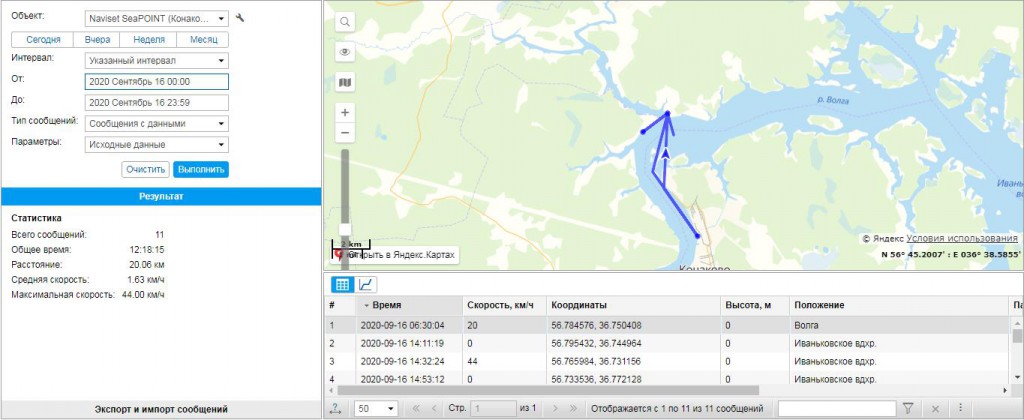The image size is (1024, 420).
Task: Open the map search tool
Action: [x=345, y=22]
